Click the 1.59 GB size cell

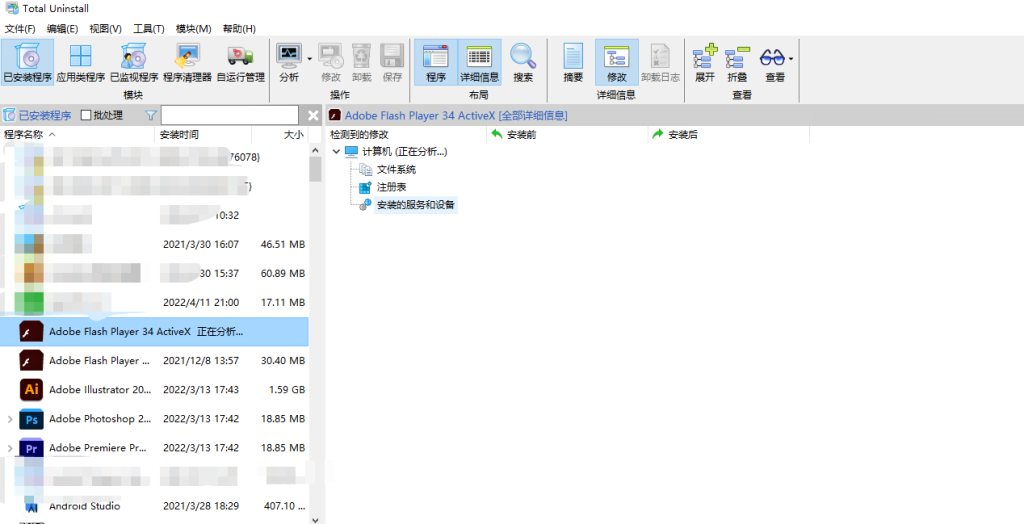tap(287, 390)
